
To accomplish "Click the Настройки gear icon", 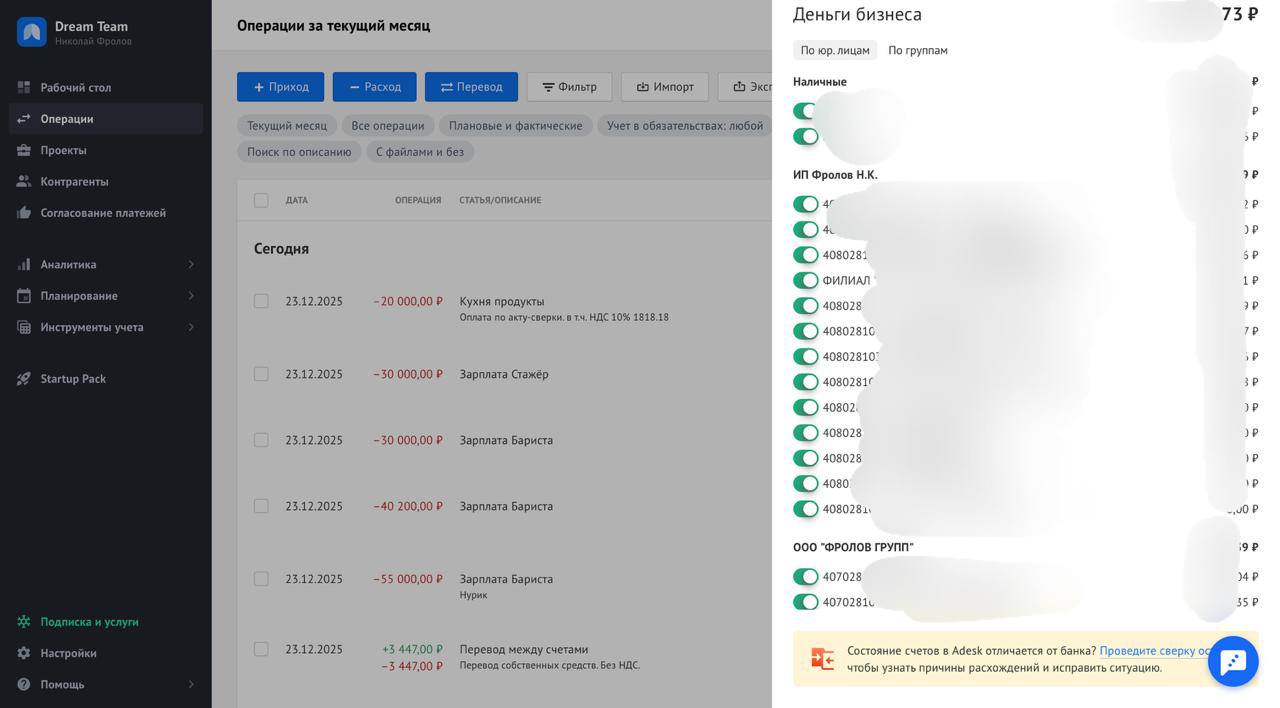I will (x=24, y=653).
